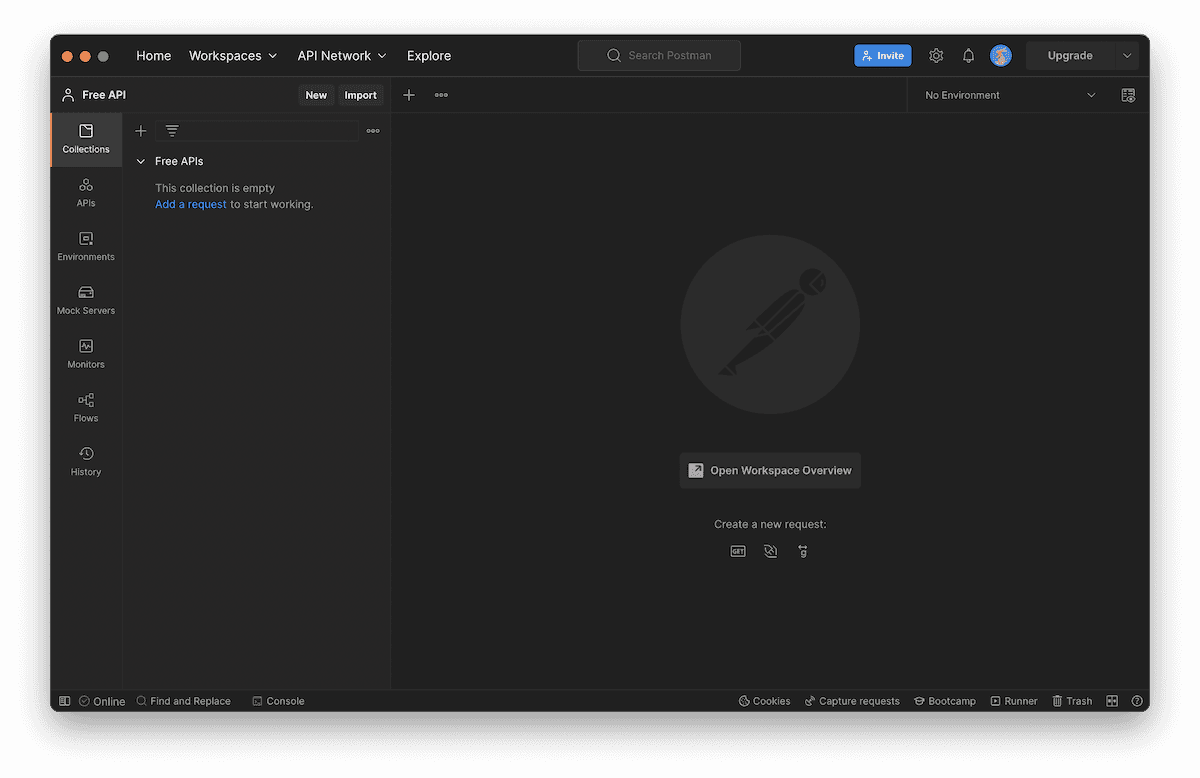Click the Upgrade button
The height and width of the screenshot is (778, 1200).
pyautogui.click(x=1070, y=56)
